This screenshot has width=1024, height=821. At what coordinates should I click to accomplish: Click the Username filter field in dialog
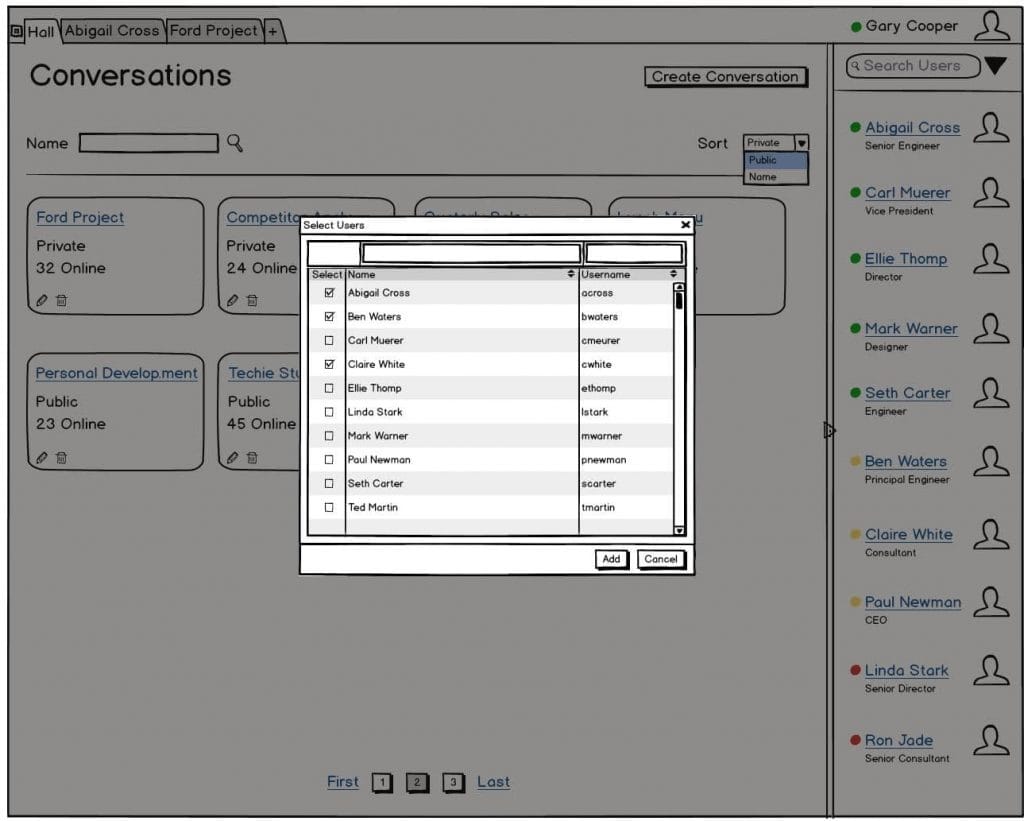634,253
